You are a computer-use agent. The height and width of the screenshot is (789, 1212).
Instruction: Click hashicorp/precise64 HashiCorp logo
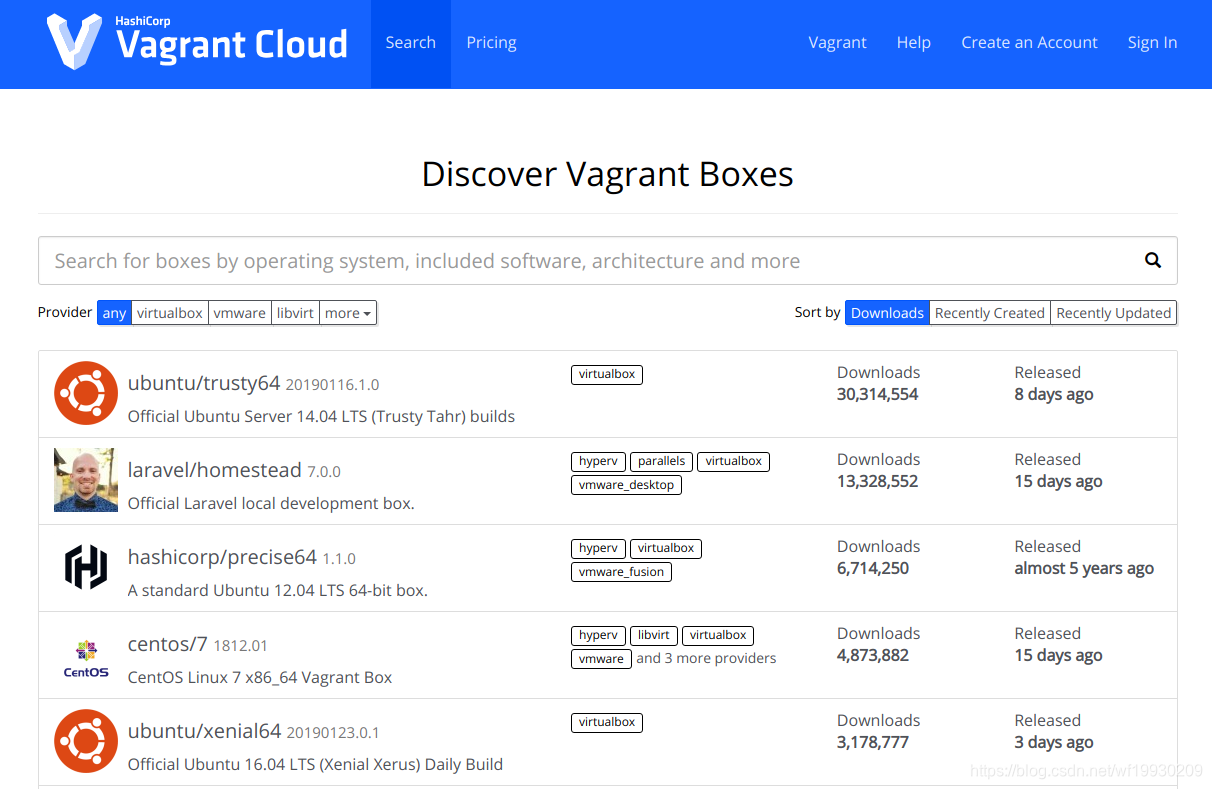point(86,567)
